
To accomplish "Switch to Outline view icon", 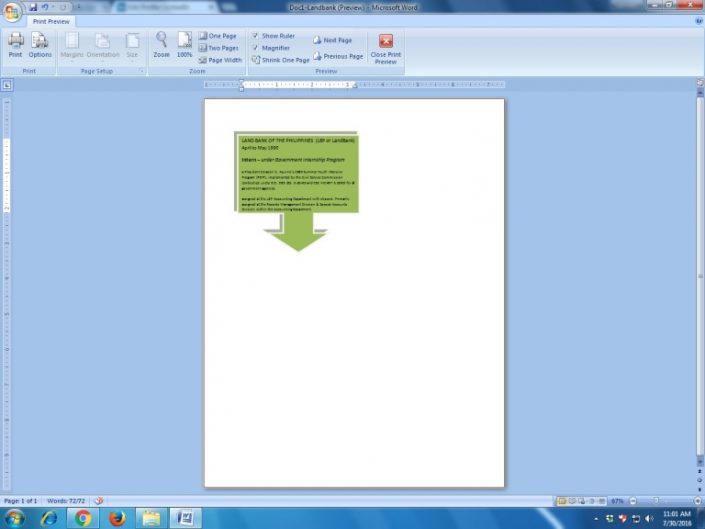I will (x=592, y=501).
